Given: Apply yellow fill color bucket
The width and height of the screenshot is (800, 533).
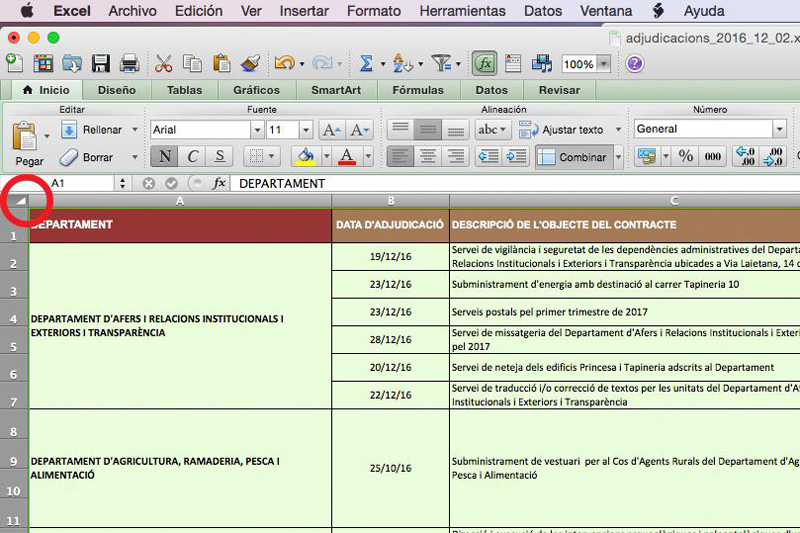Looking at the screenshot, I should (x=306, y=156).
